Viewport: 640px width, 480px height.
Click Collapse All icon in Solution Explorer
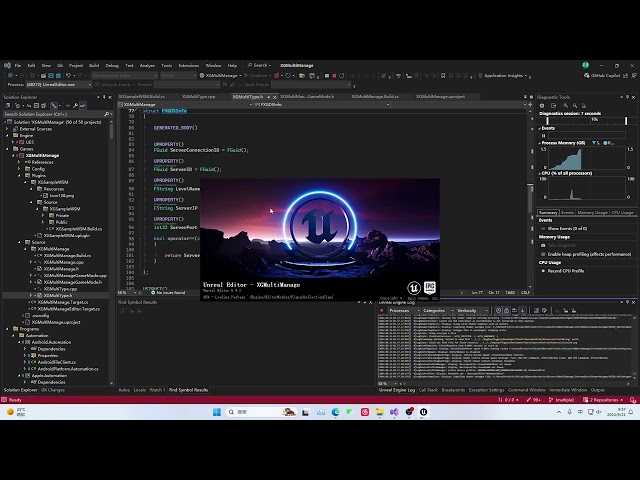click(x=36, y=105)
